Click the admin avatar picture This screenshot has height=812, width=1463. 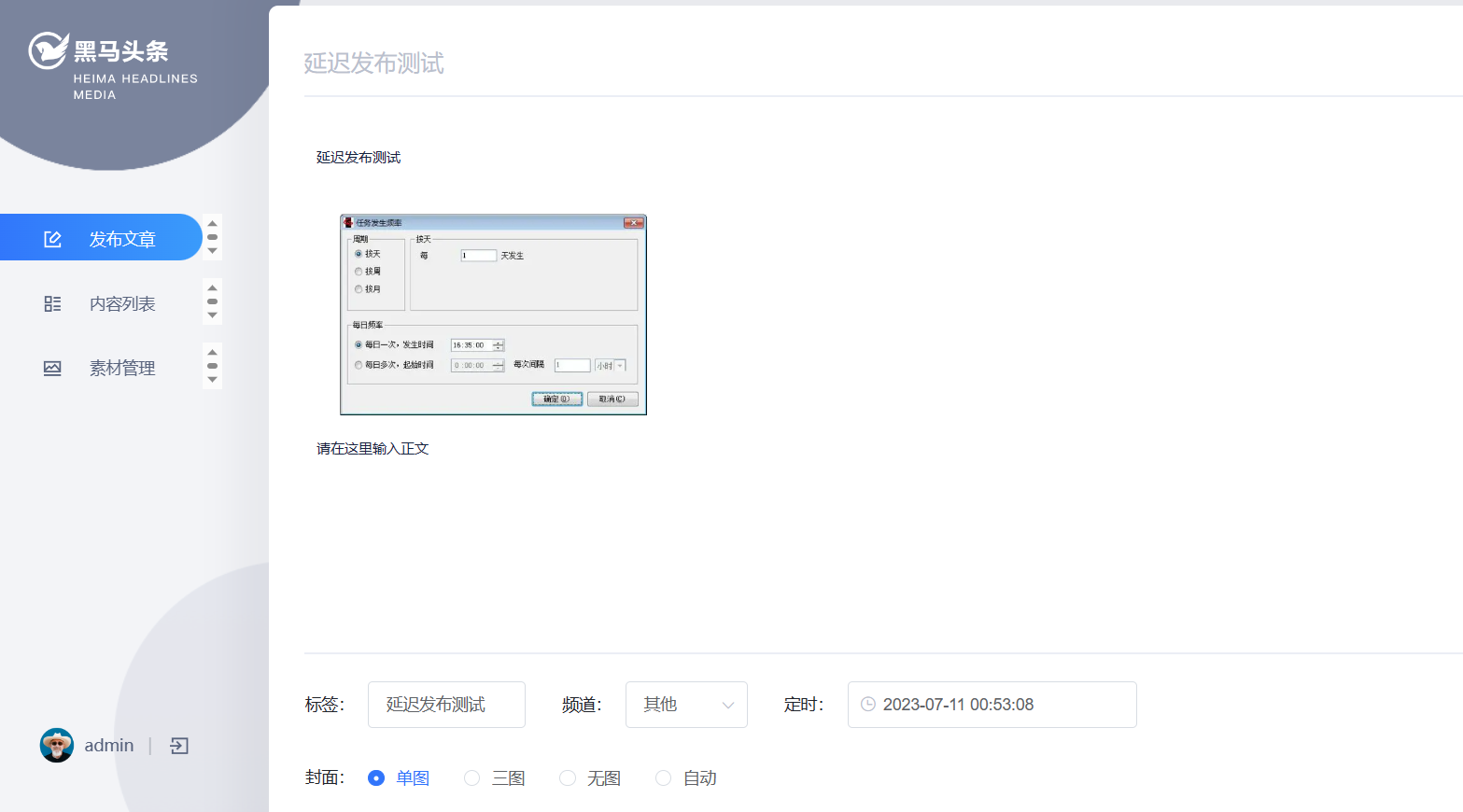pos(57,745)
